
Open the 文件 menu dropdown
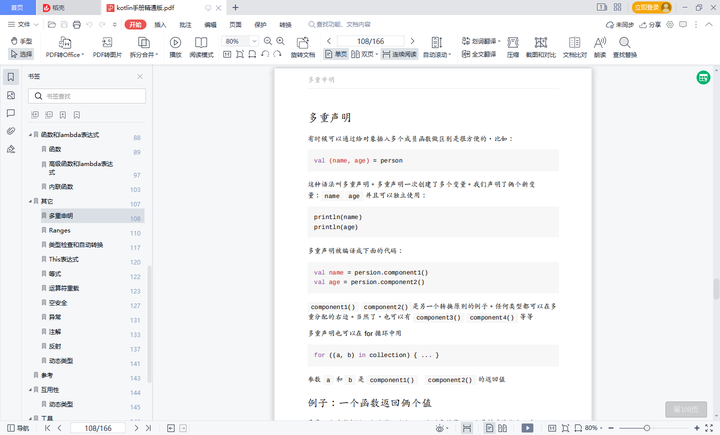click(x=23, y=25)
